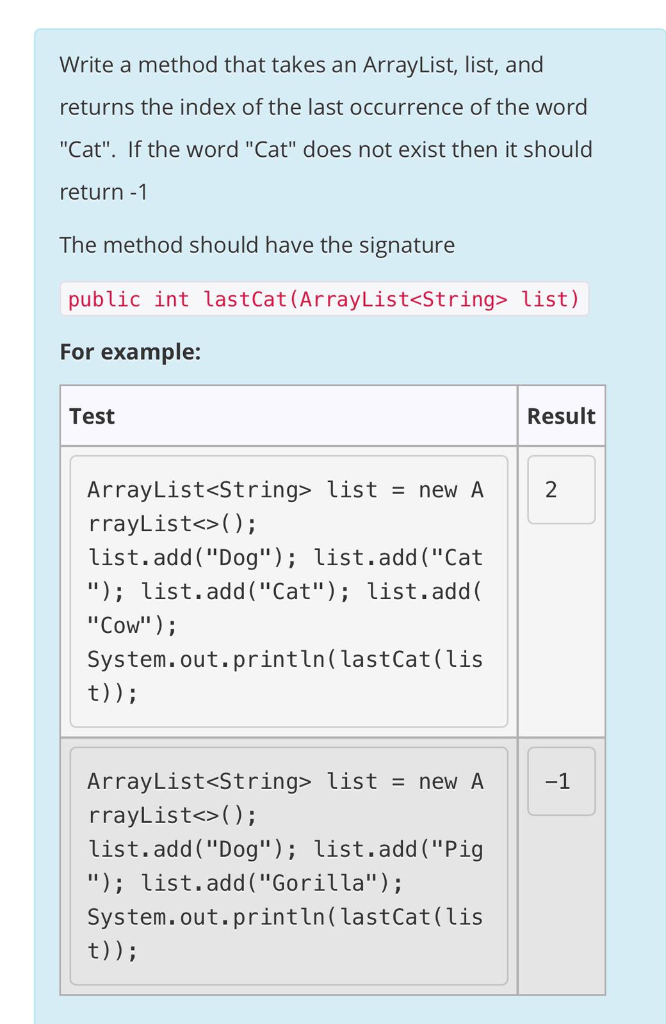The width and height of the screenshot is (666, 1024).
Task: Click the empty cell below result 2
Action: 561,630
